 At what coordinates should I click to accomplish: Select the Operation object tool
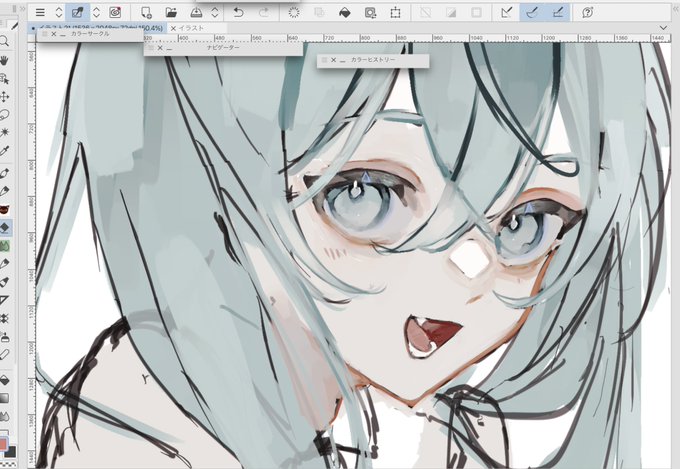point(4,79)
